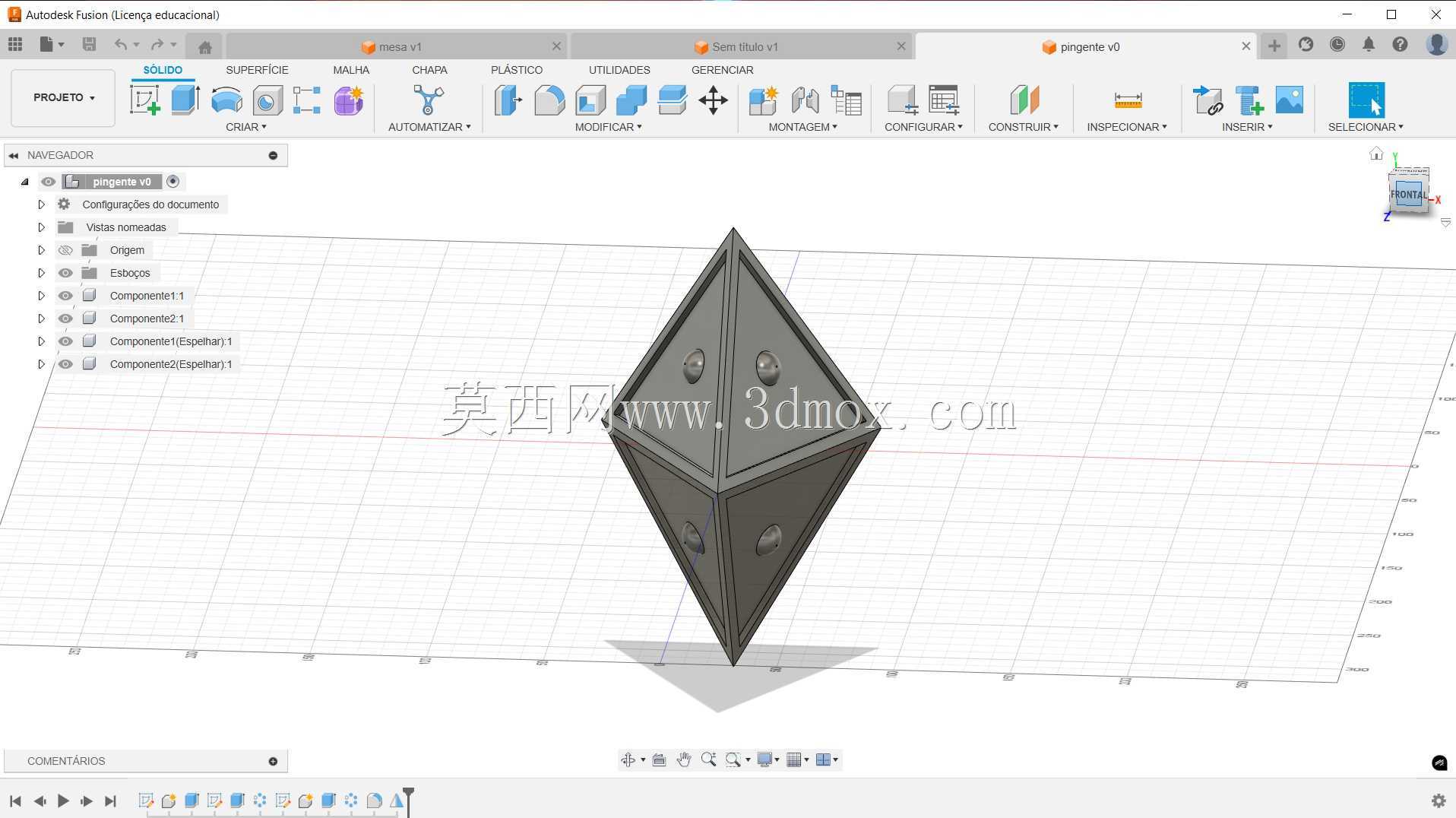The height and width of the screenshot is (818, 1456).
Task: Open the INSPECIONAR dropdown menu
Action: click(x=1127, y=127)
